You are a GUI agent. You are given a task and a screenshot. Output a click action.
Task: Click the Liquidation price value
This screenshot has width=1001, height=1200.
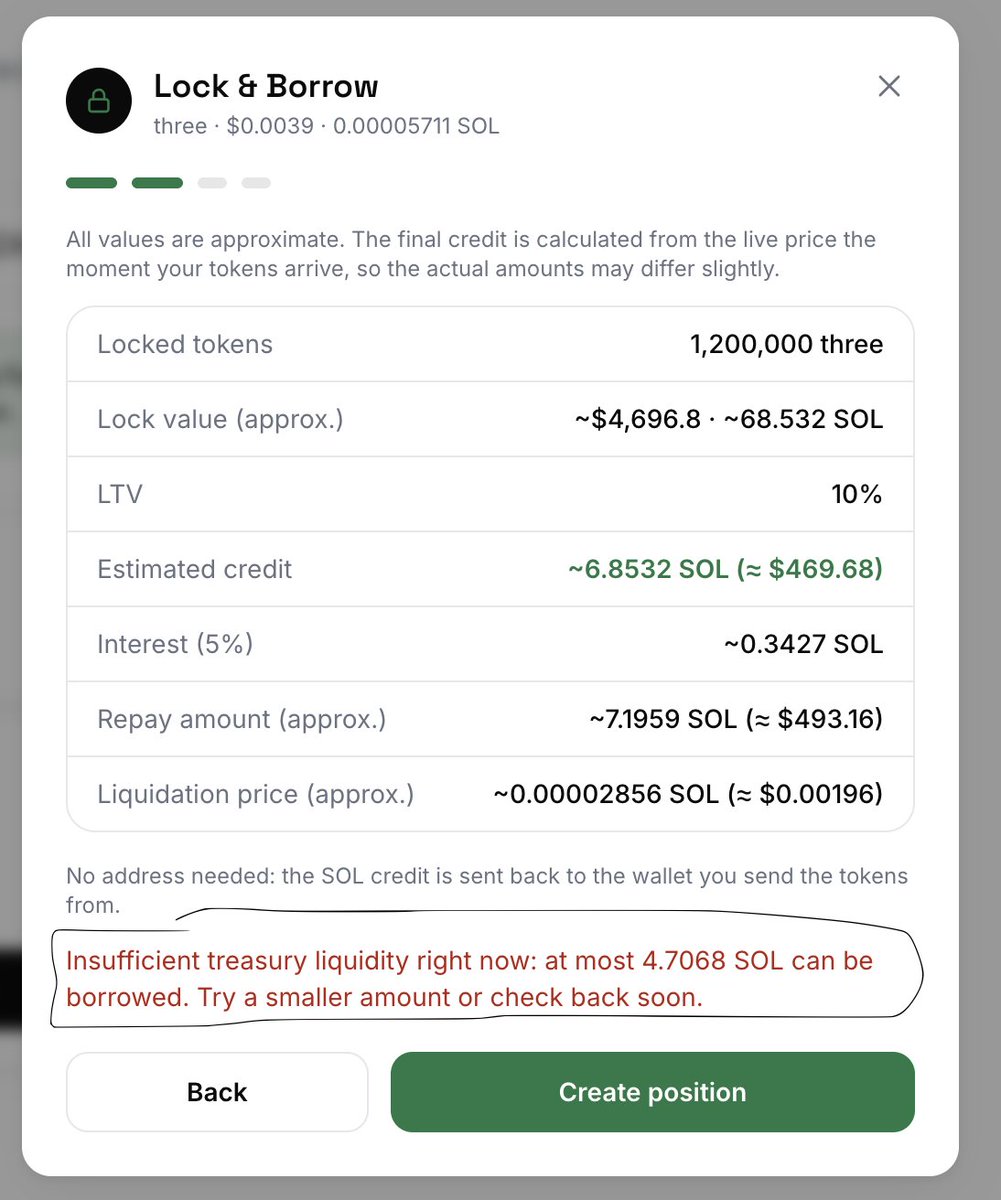click(688, 794)
